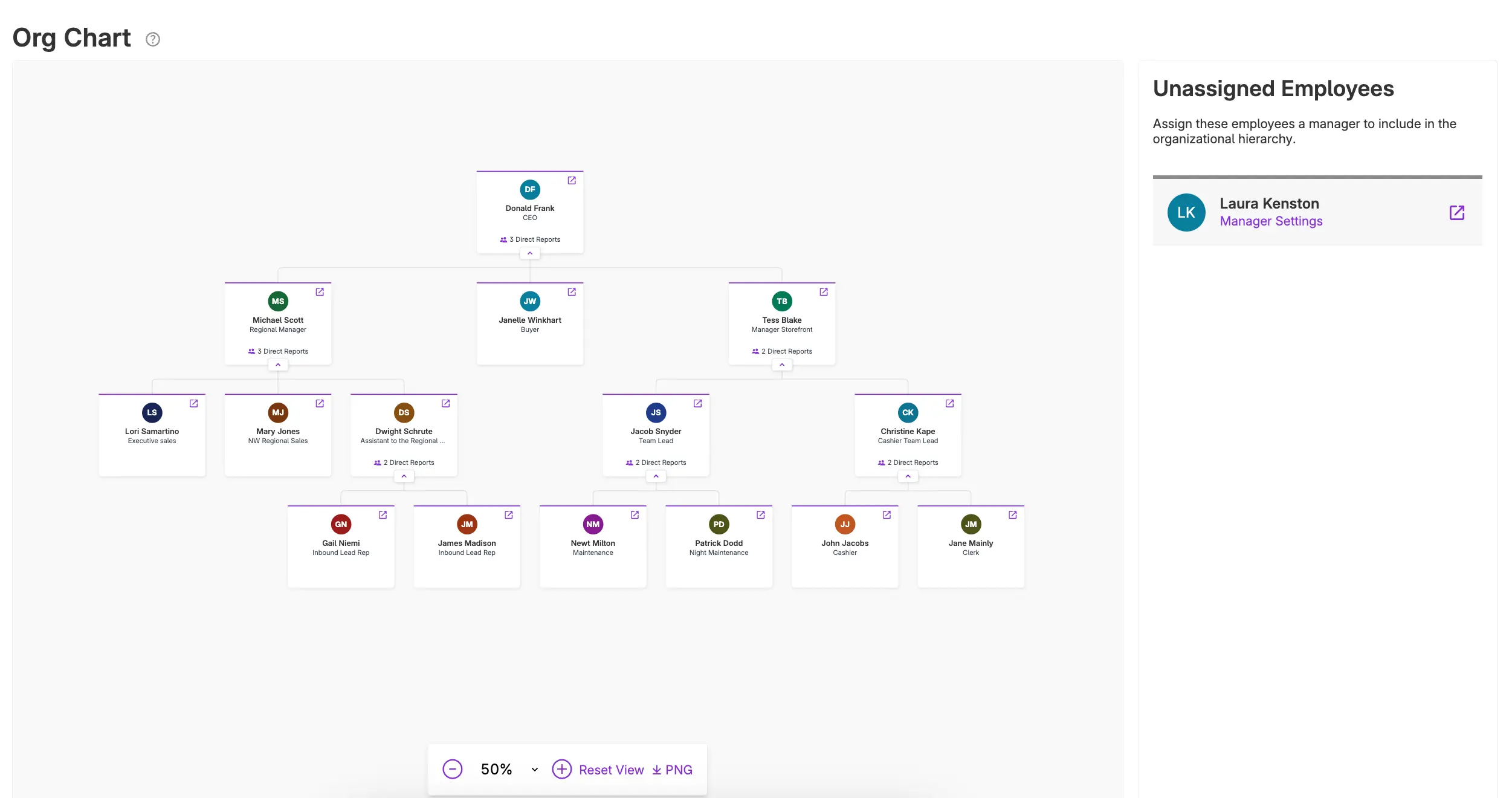Zoom out with the minus button
The width and height of the screenshot is (1512, 798).
click(453, 769)
